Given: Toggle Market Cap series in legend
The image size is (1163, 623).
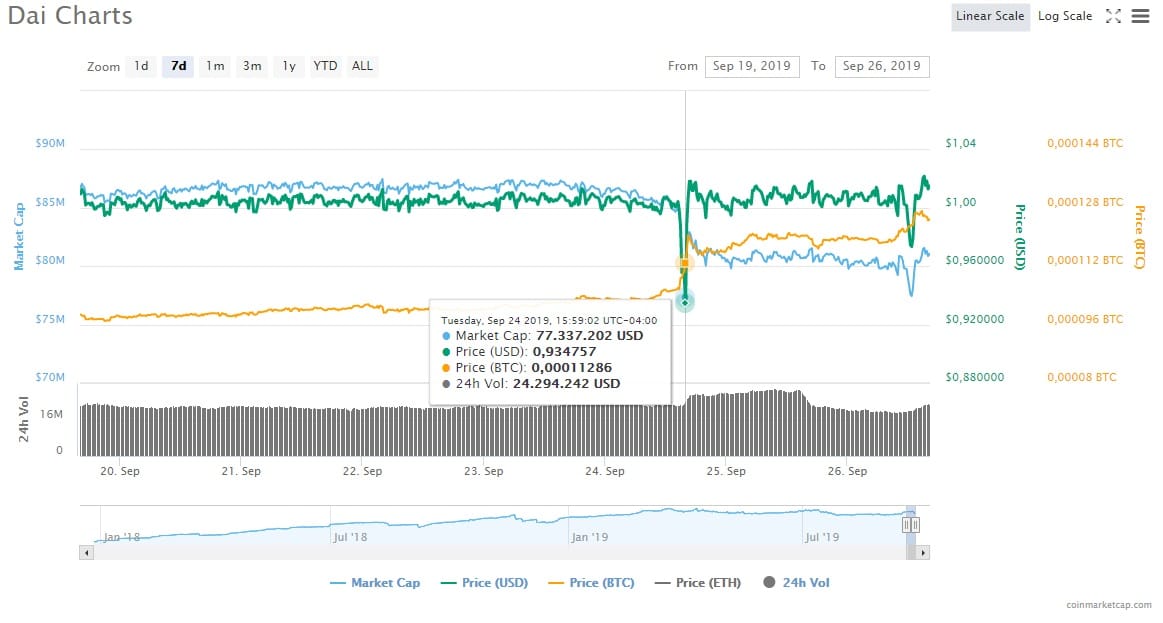Looking at the screenshot, I should click(375, 583).
